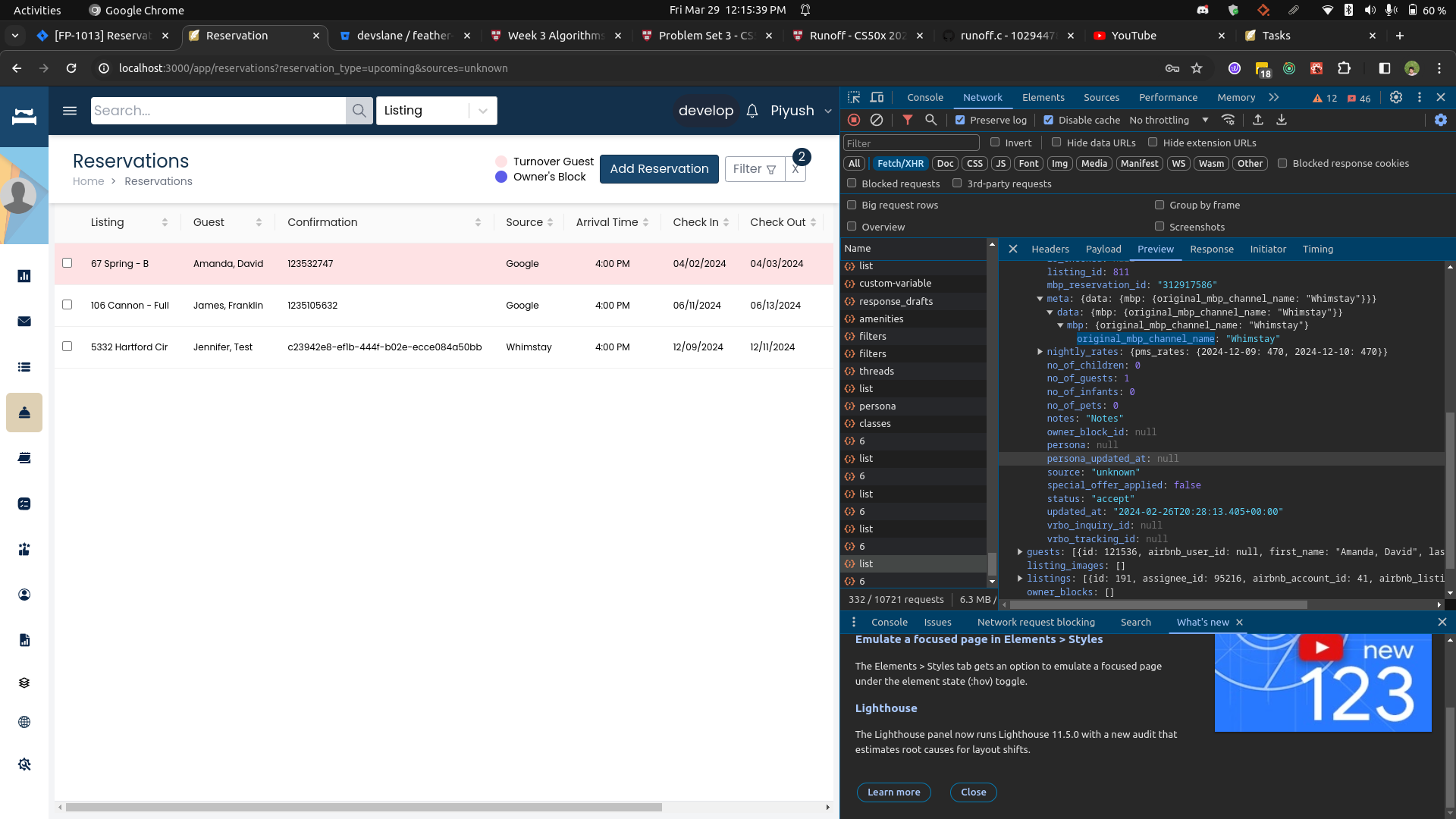Click the Learn more button
This screenshot has height=819, width=1456.
click(x=893, y=792)
